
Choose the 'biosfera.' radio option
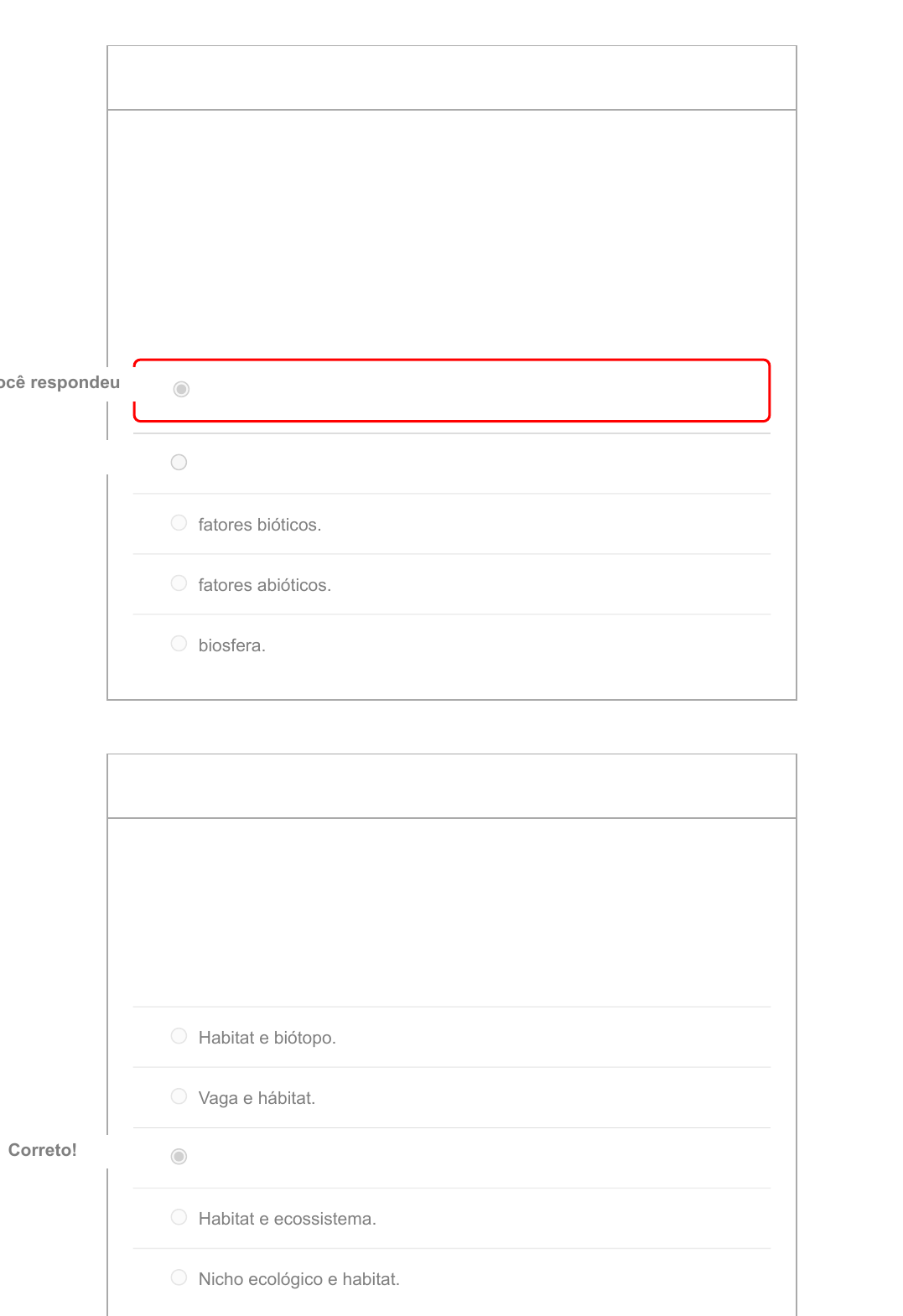click(x=179, y=644)
